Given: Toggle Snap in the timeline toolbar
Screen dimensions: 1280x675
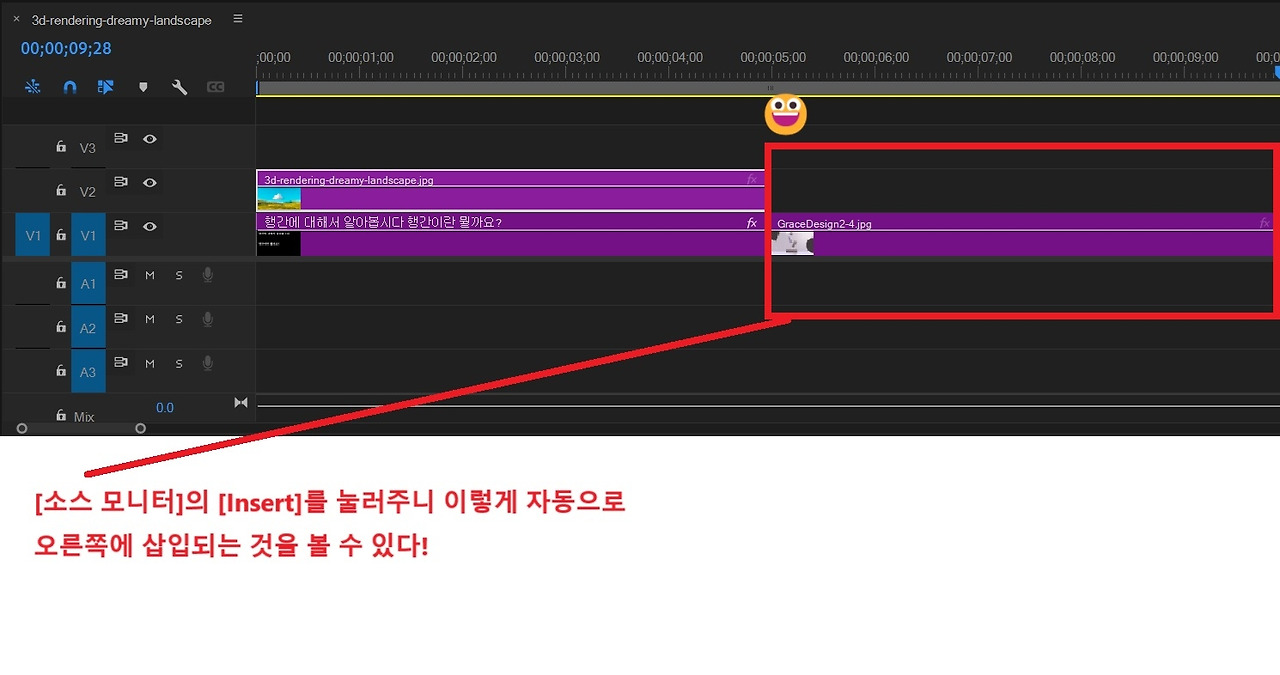Looking at the screenshot, I should point(70,87).
